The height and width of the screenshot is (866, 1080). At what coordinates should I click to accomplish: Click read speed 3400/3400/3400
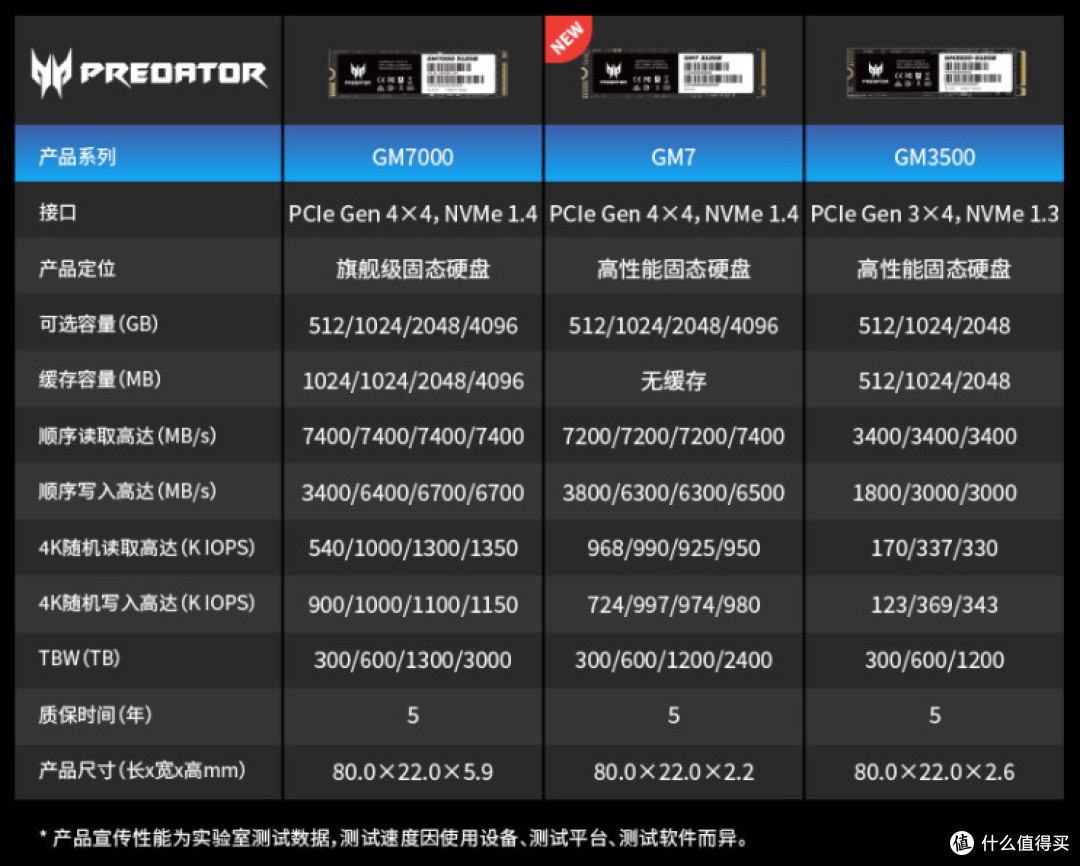click(934, 436)
